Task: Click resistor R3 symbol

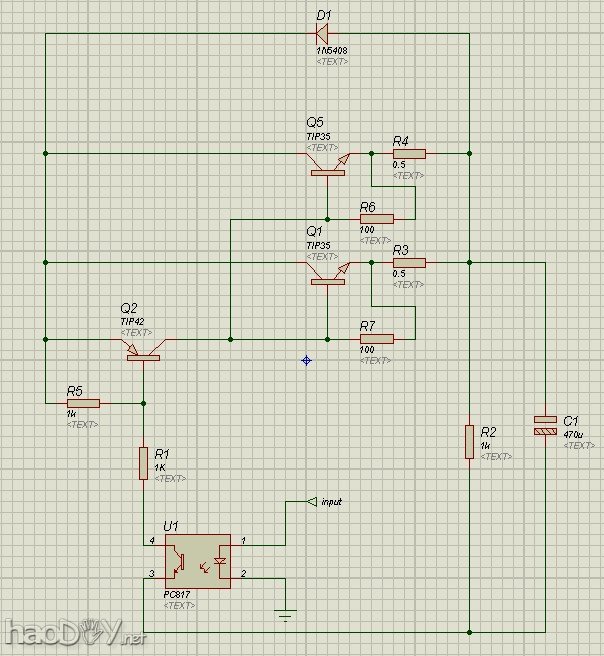Action: click(x=408, y=263)
